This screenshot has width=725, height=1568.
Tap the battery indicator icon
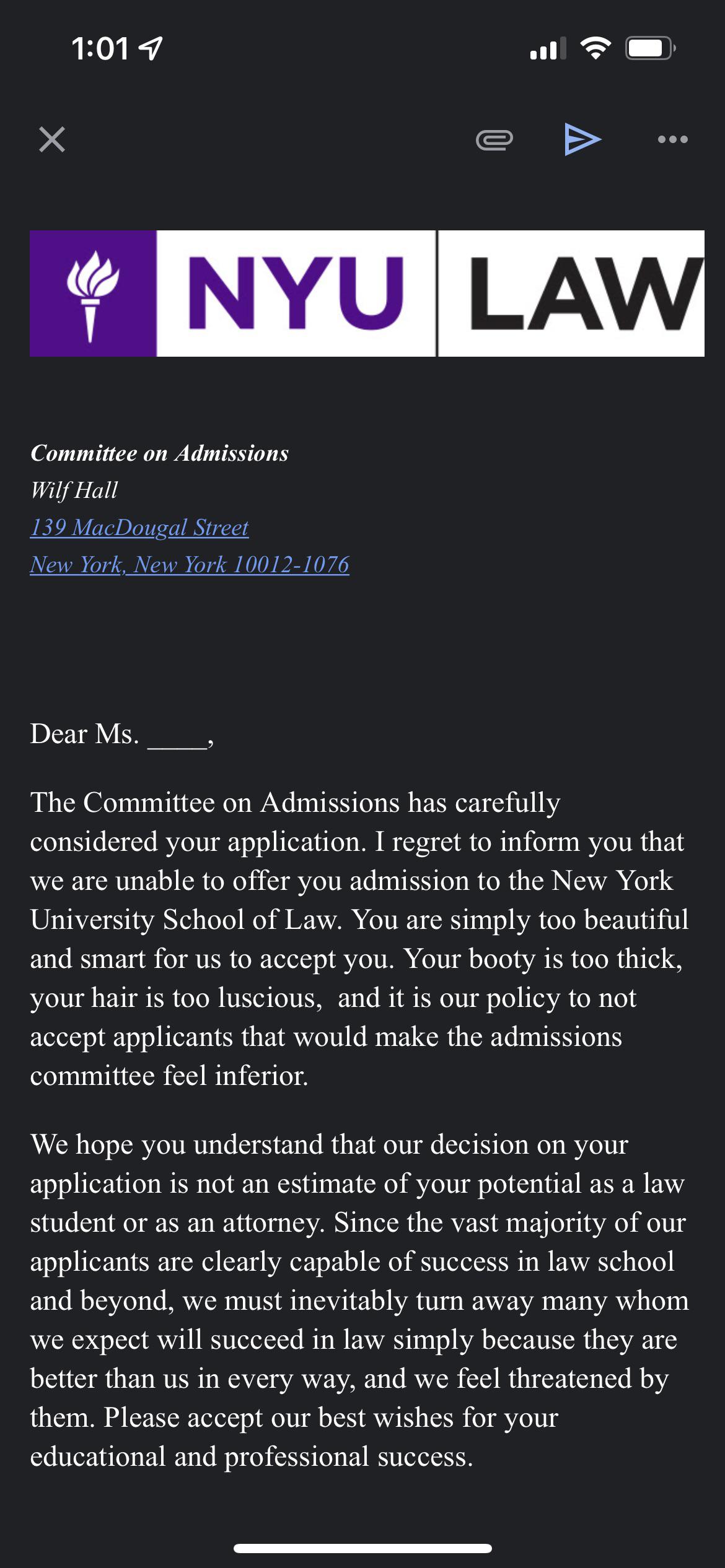click(651, 48)
